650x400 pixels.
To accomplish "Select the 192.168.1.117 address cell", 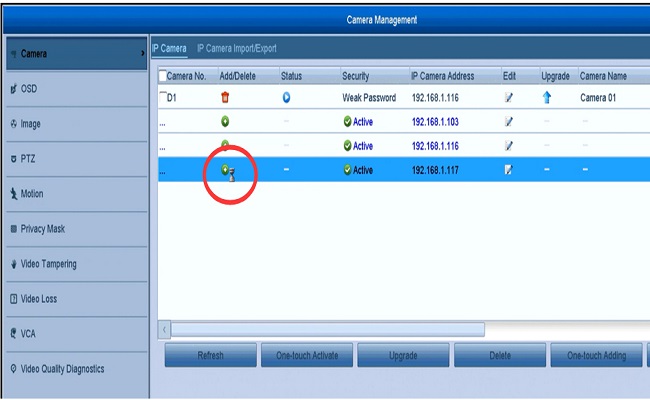I will (x=435, y=170).
